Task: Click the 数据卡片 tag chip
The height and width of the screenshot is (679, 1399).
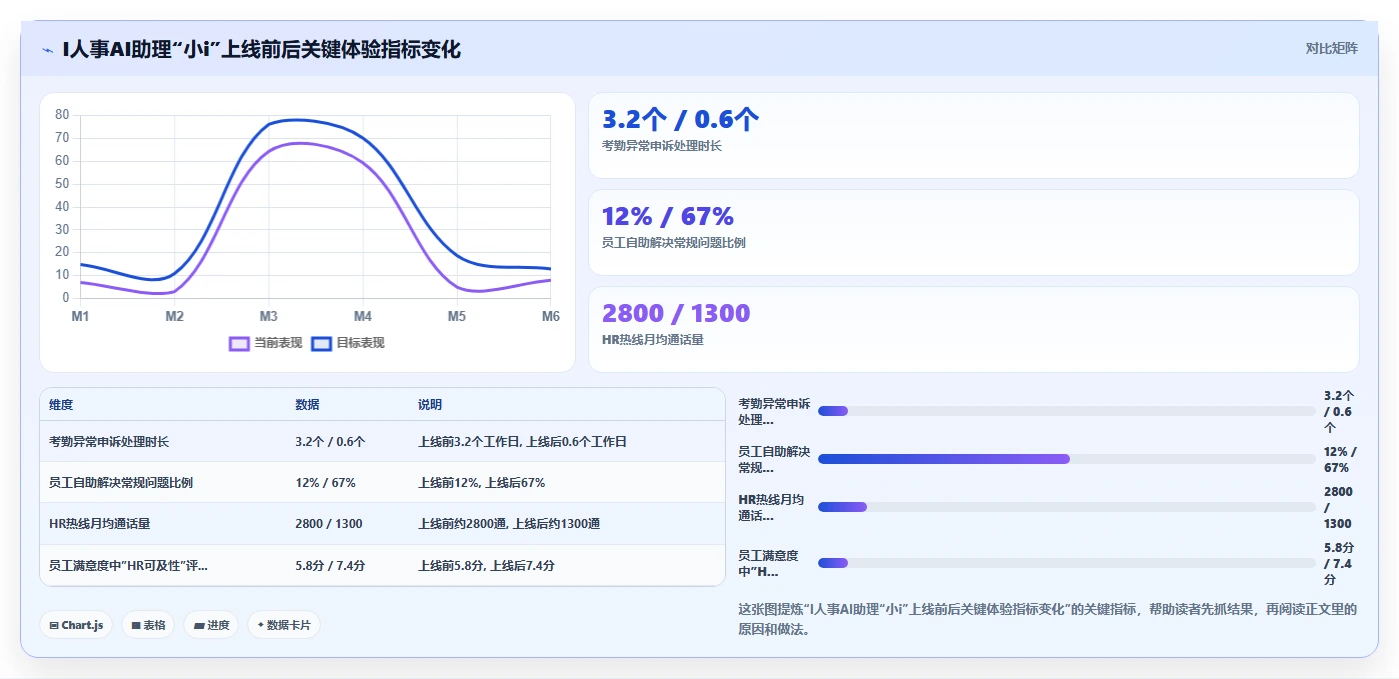Action: [x=284, y=625]
